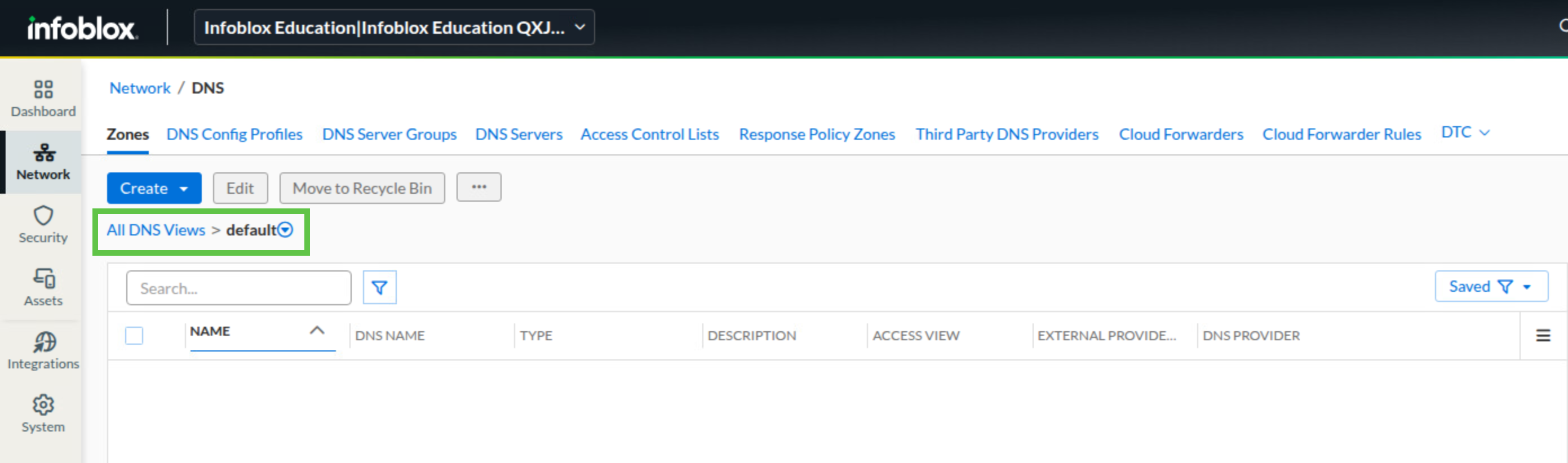Open the Infoblox Education account dropdown
The width and height of the screenshot is (1568, 463).
(394, 28)
